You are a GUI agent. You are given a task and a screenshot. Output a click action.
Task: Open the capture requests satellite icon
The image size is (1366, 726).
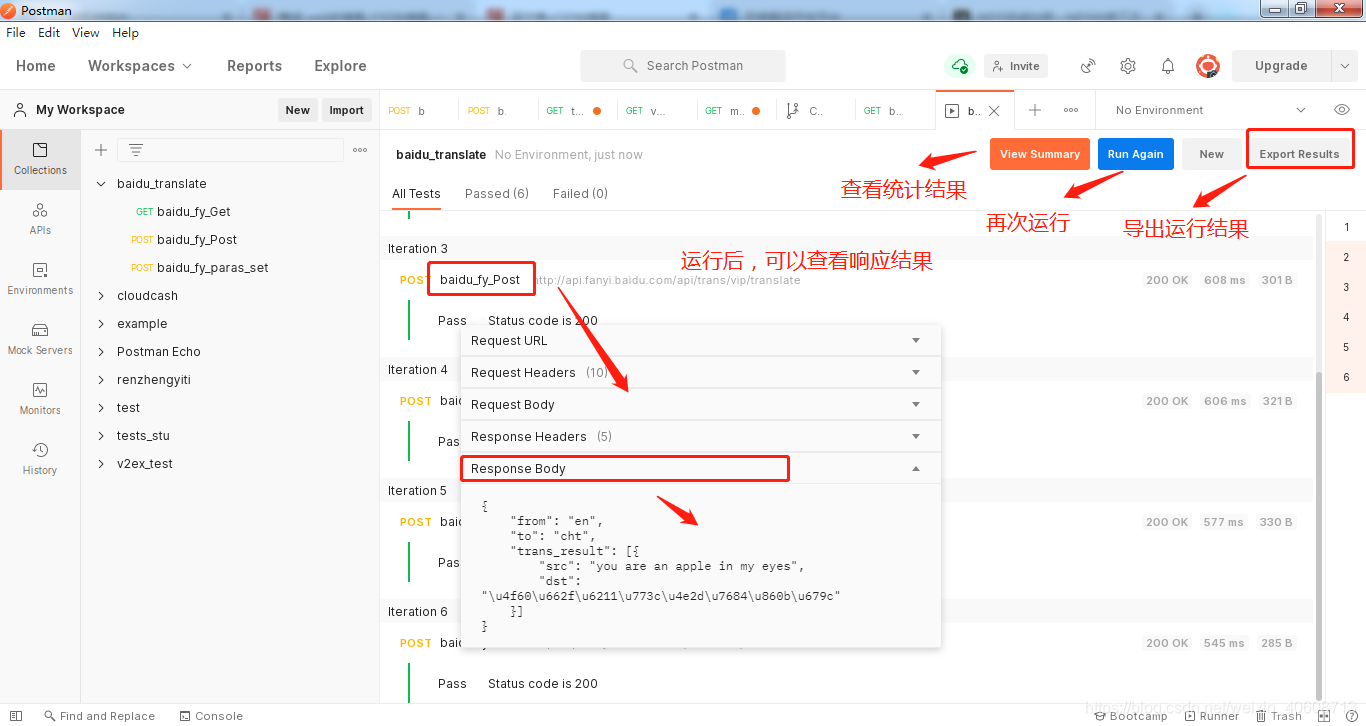1088,66
